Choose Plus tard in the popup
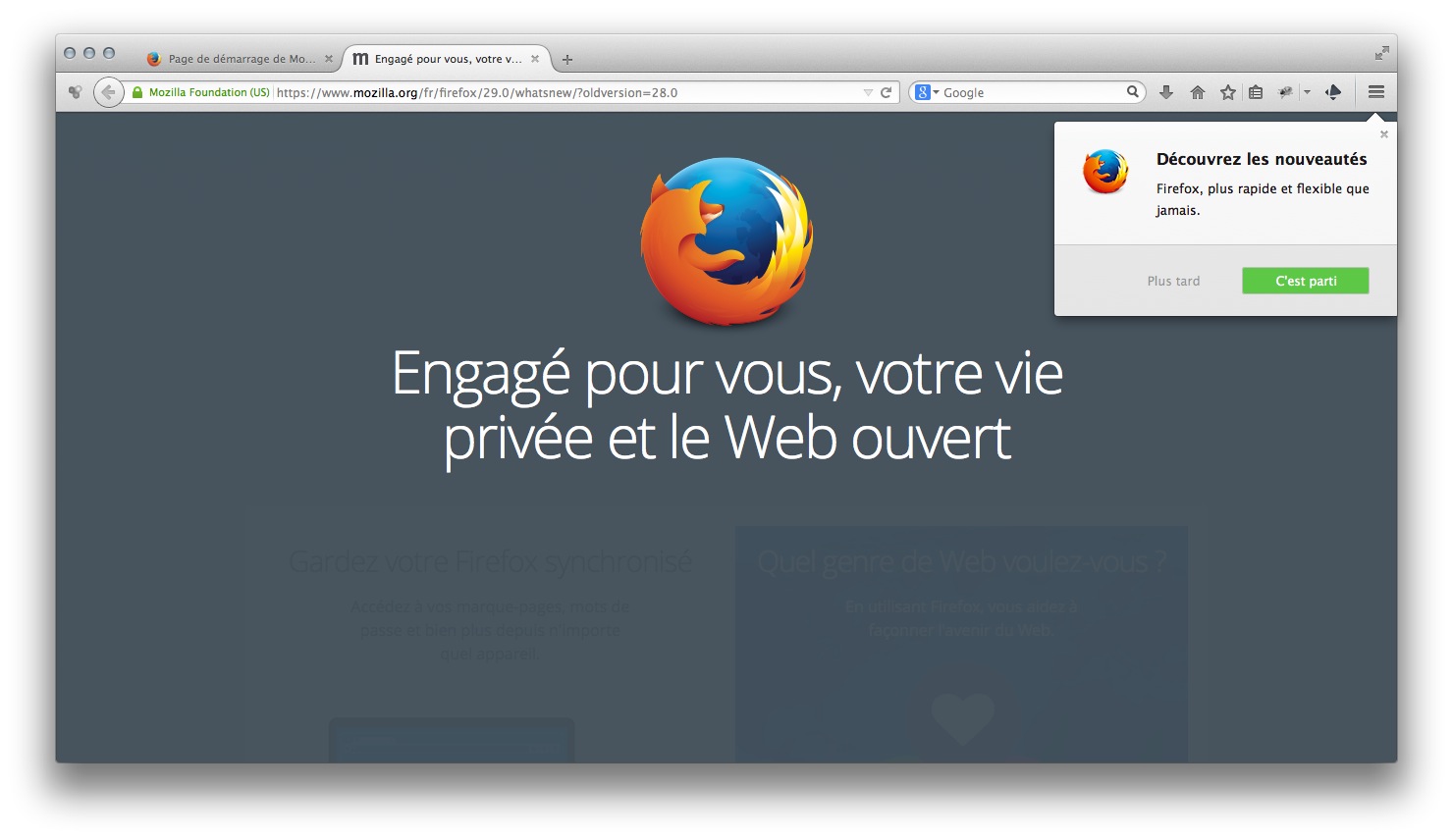This screenshot has width=1453, height=840. click(1173, 281)
